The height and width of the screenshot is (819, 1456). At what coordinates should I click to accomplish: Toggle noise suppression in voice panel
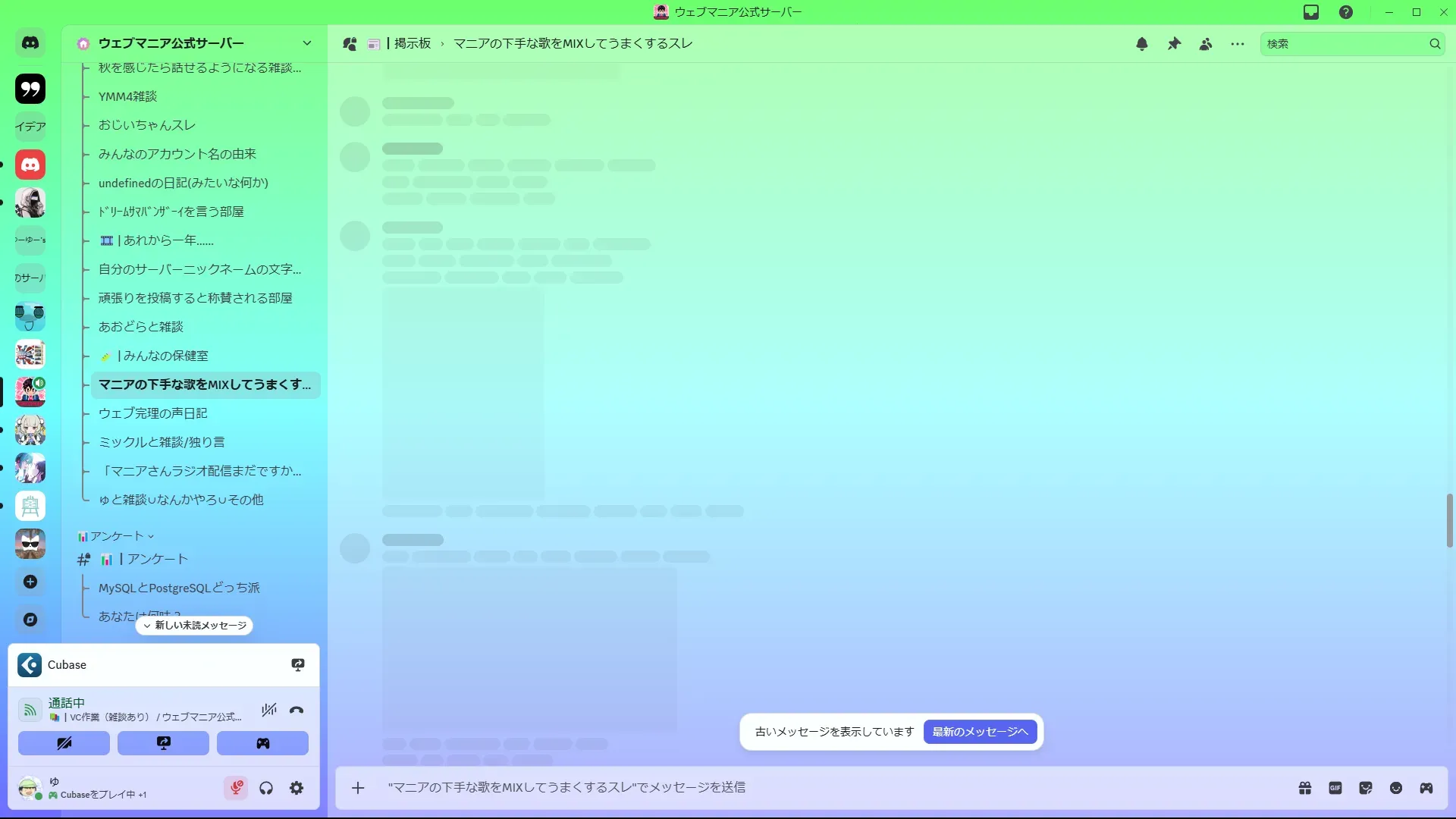268,711
